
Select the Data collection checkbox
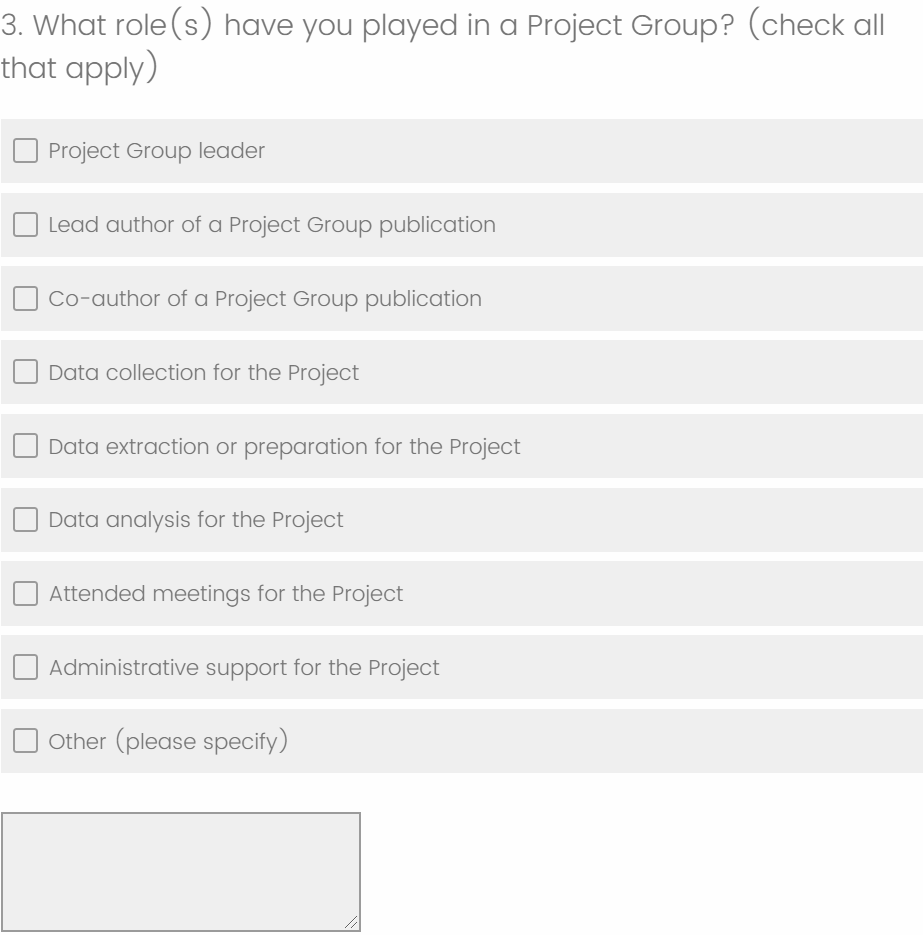[x=25, y=373]
